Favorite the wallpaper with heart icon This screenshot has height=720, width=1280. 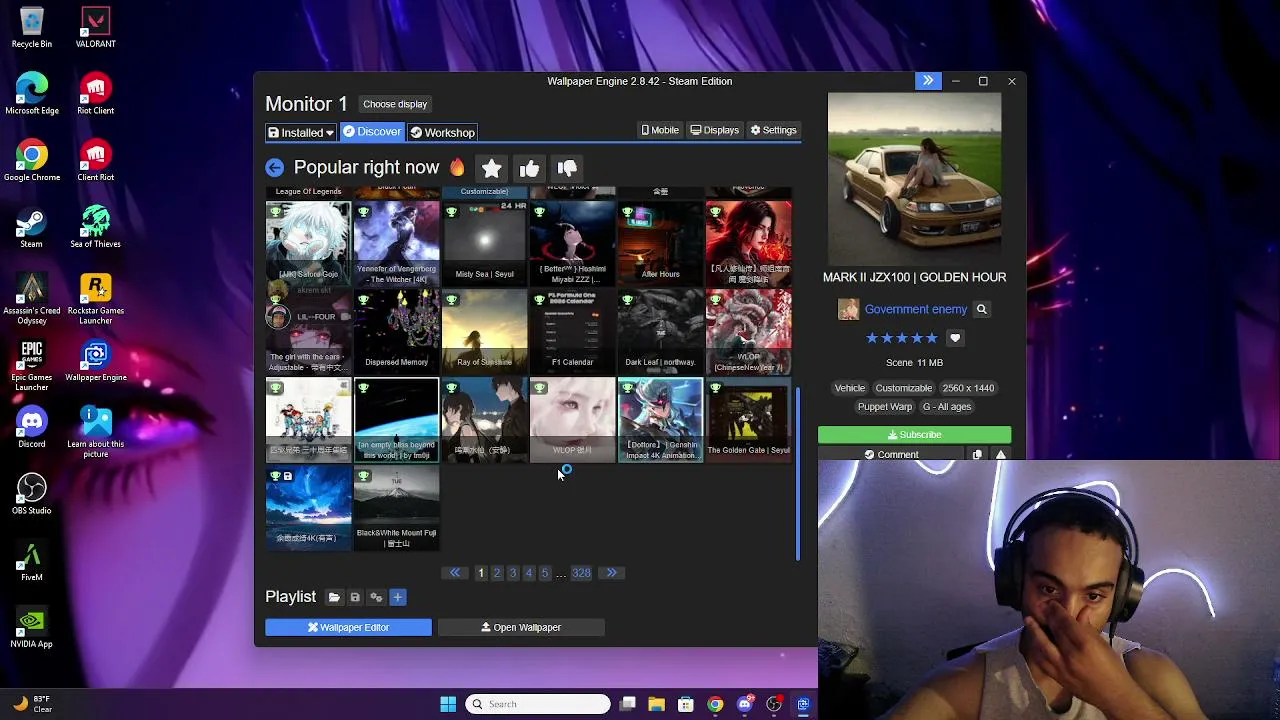pyautogui.click(x=955, y=338)
